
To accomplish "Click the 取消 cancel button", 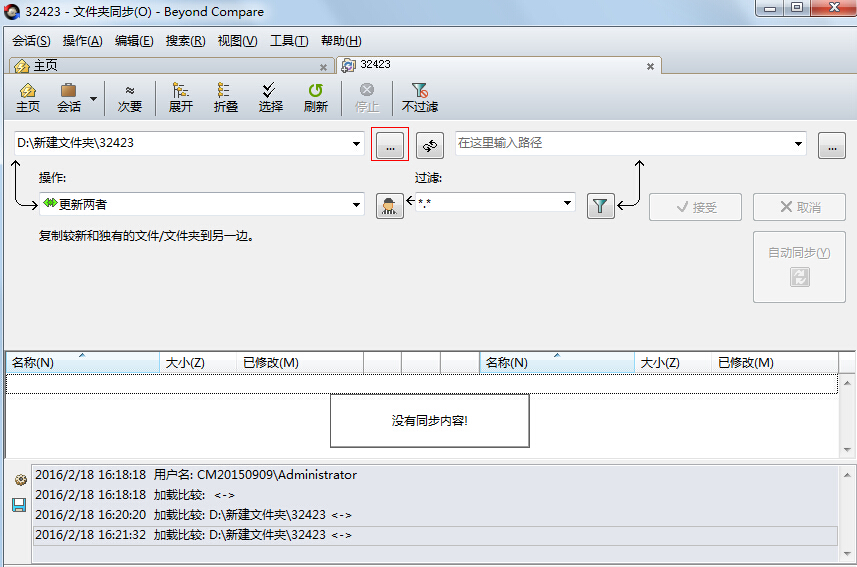I will click(x=799, y=207).
